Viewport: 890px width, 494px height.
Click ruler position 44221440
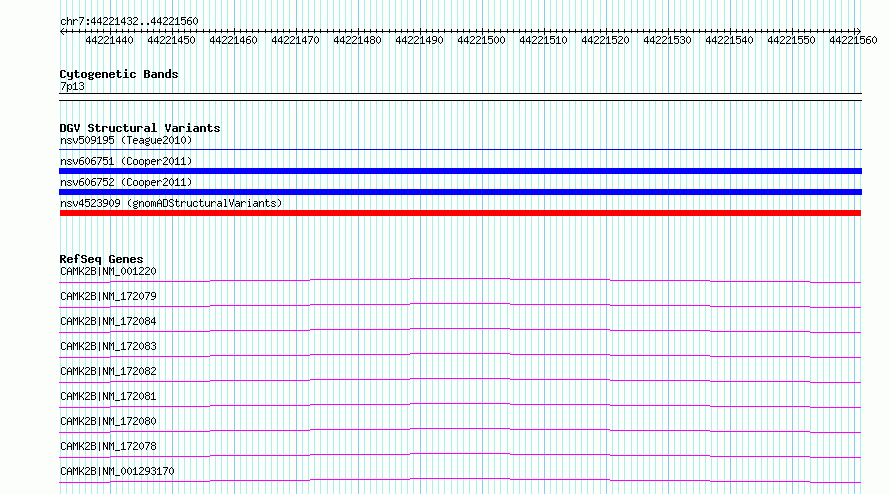110,40
